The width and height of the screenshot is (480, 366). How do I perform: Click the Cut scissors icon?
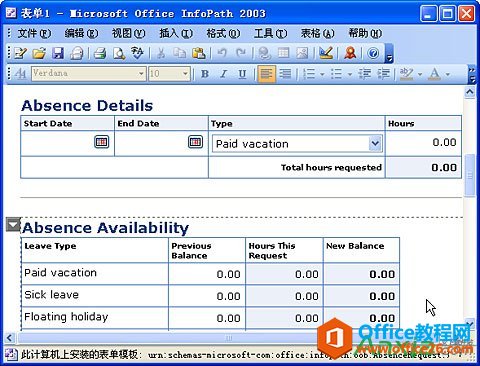coord(161,53)
